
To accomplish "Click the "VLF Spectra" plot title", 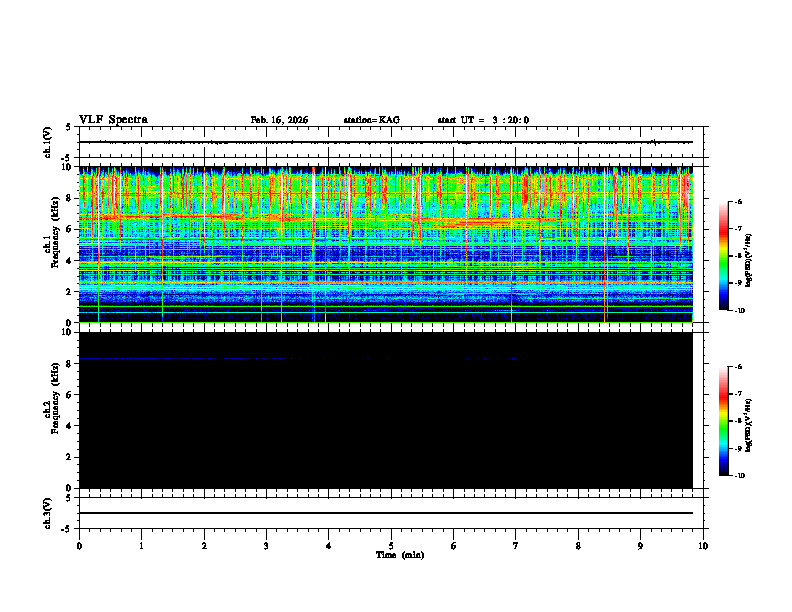I will 113,120.
